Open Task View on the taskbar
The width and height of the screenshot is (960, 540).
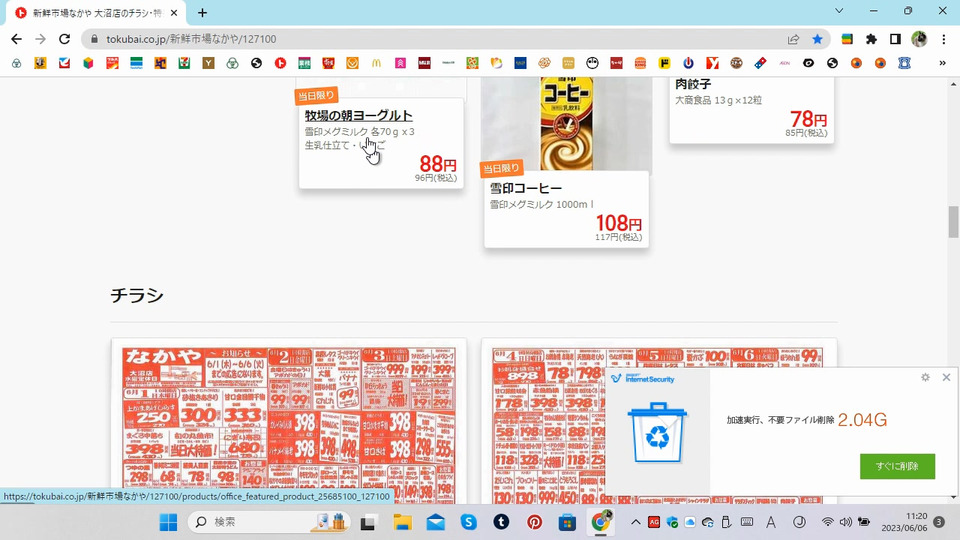point(368,522)
